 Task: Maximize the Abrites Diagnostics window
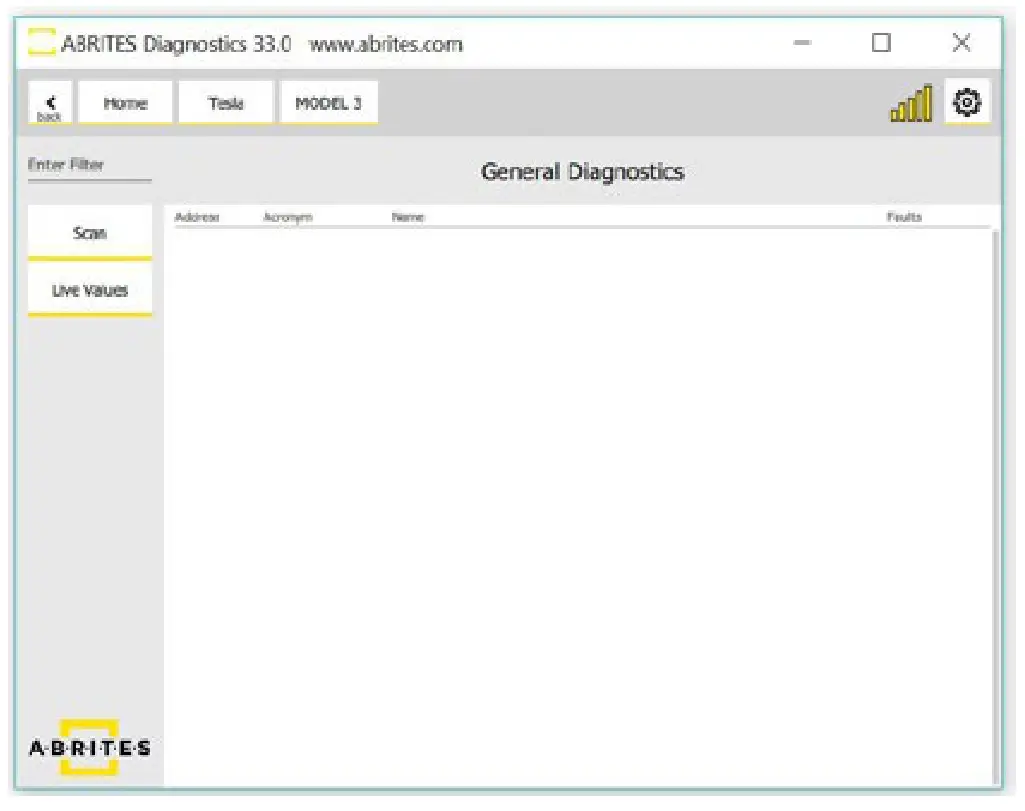881,43
